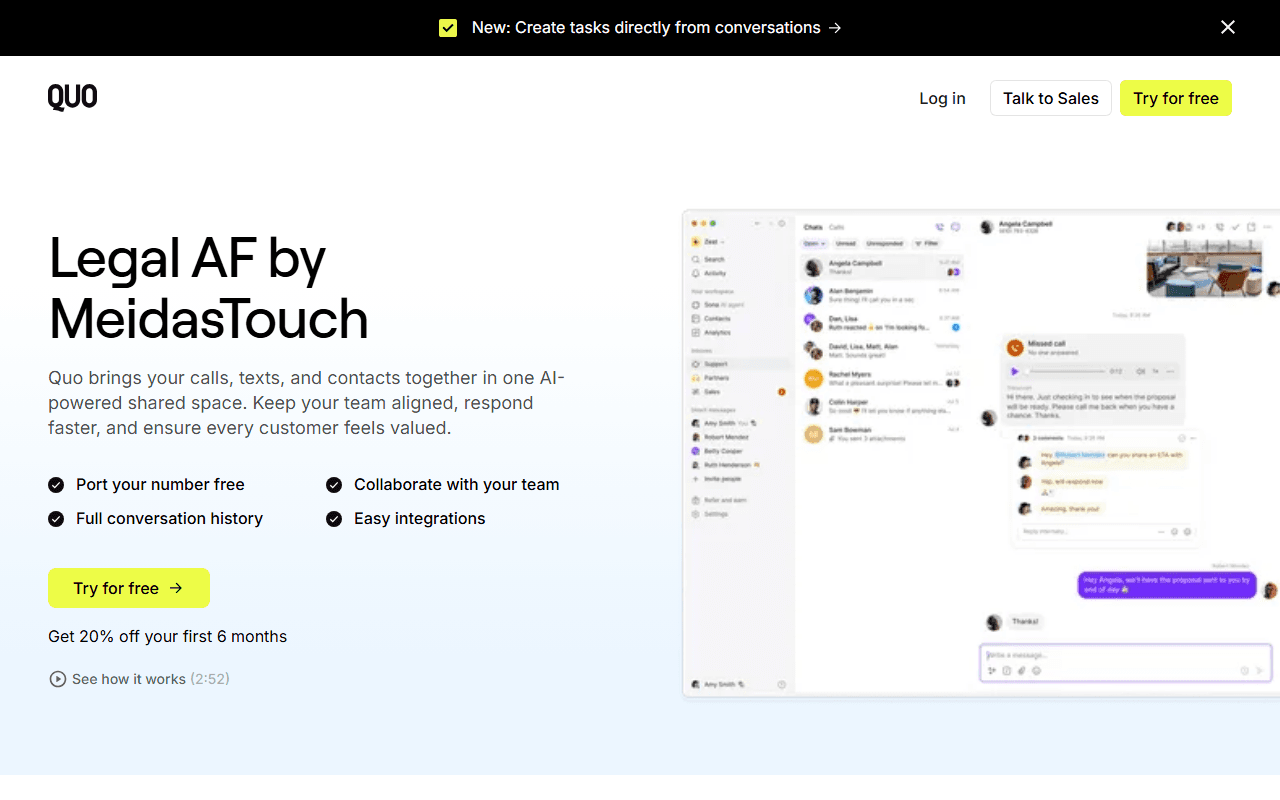Select the Partners inbox icon in the sidebar

point(696,378)
